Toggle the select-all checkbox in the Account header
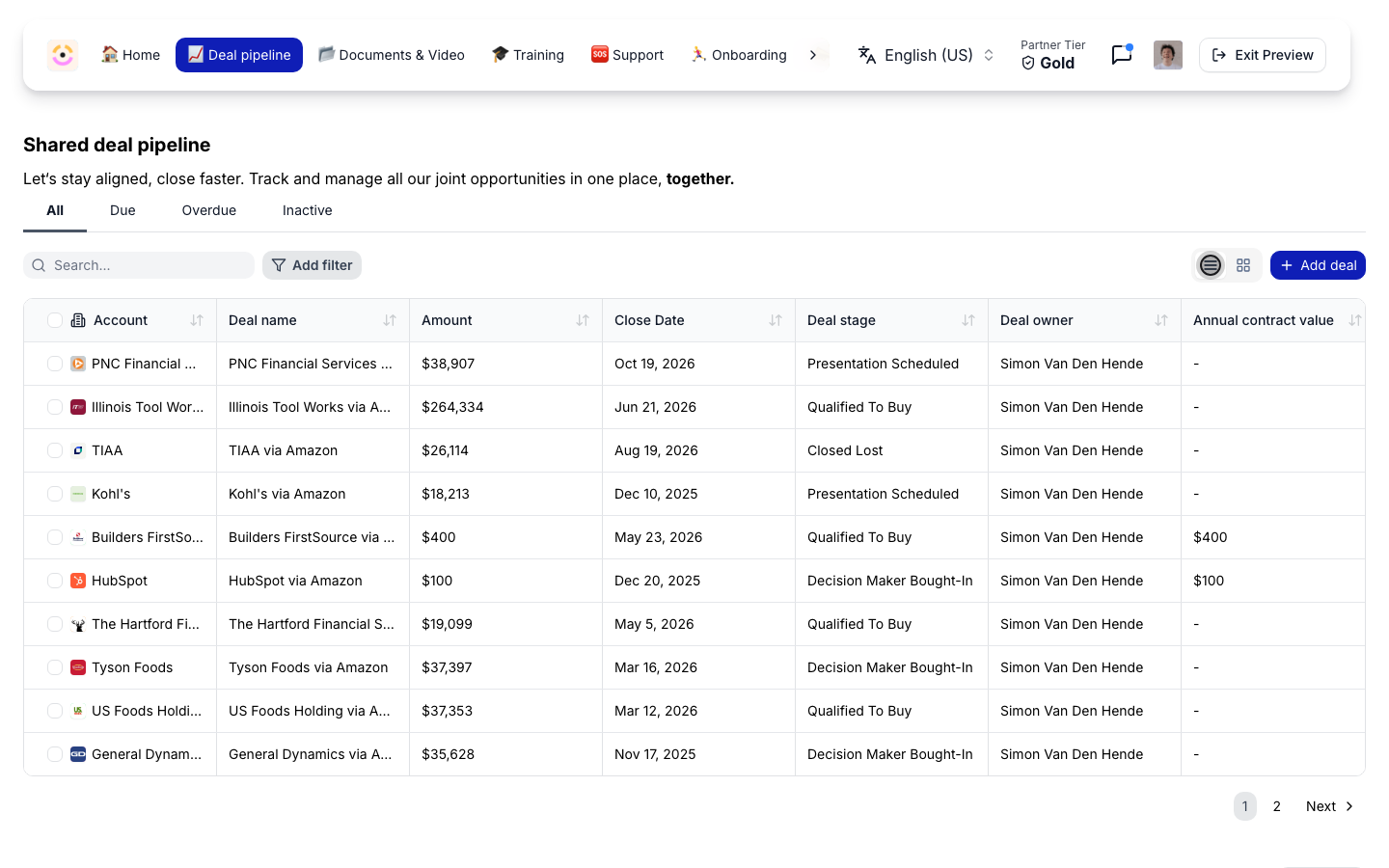Image resolution: width=1389 pixels, height=868 pixels. 55,320
